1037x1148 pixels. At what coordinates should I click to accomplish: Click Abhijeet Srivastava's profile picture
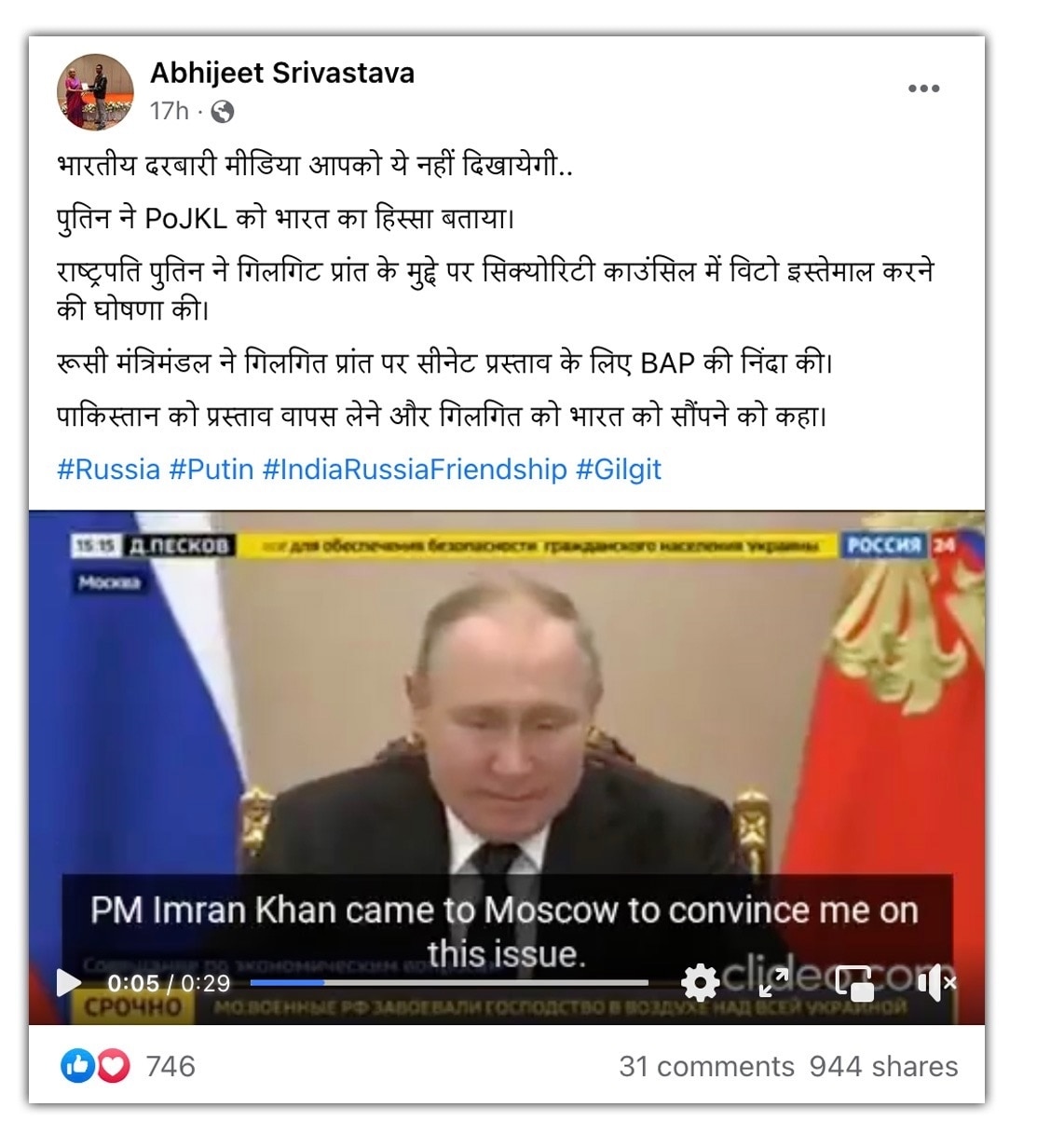(96, 91)
